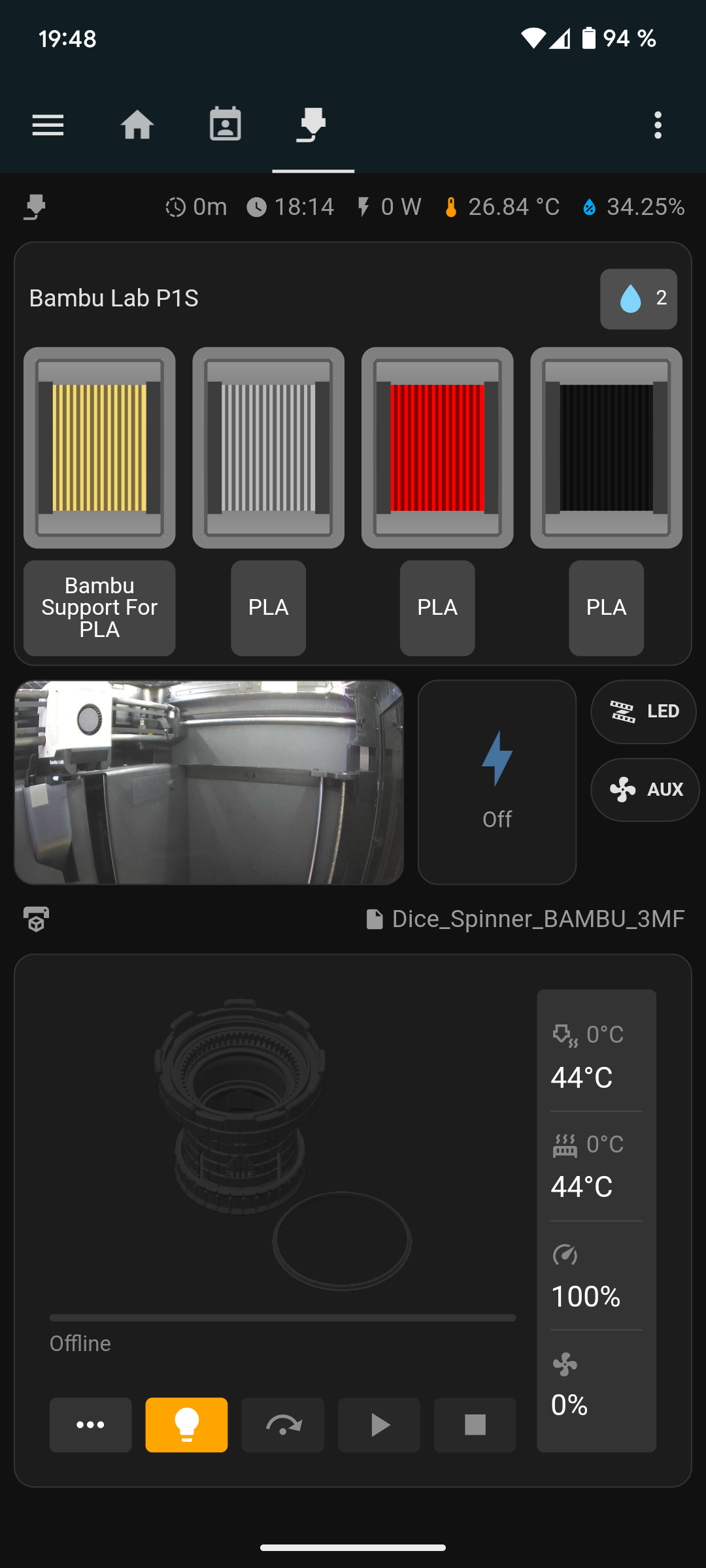Viewport: 706px width, 1568px height.
Task: Resume print with the play button
Action: [378, 1425]
